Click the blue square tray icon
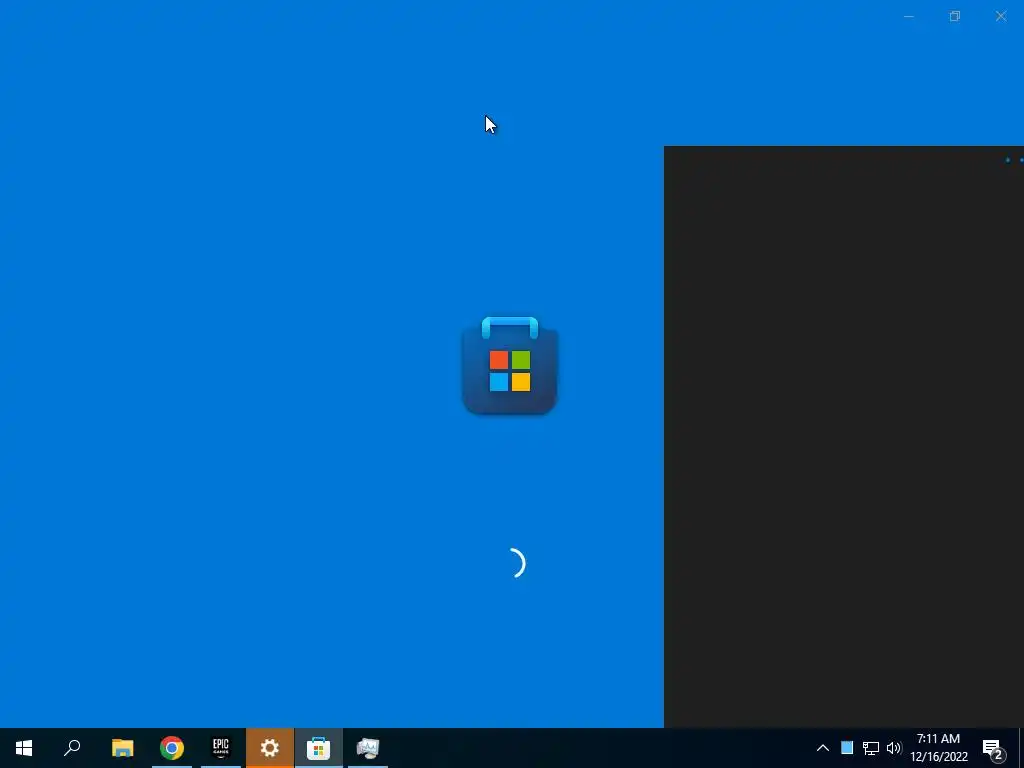The image size is (1024, 768). (x=847, y=748)
